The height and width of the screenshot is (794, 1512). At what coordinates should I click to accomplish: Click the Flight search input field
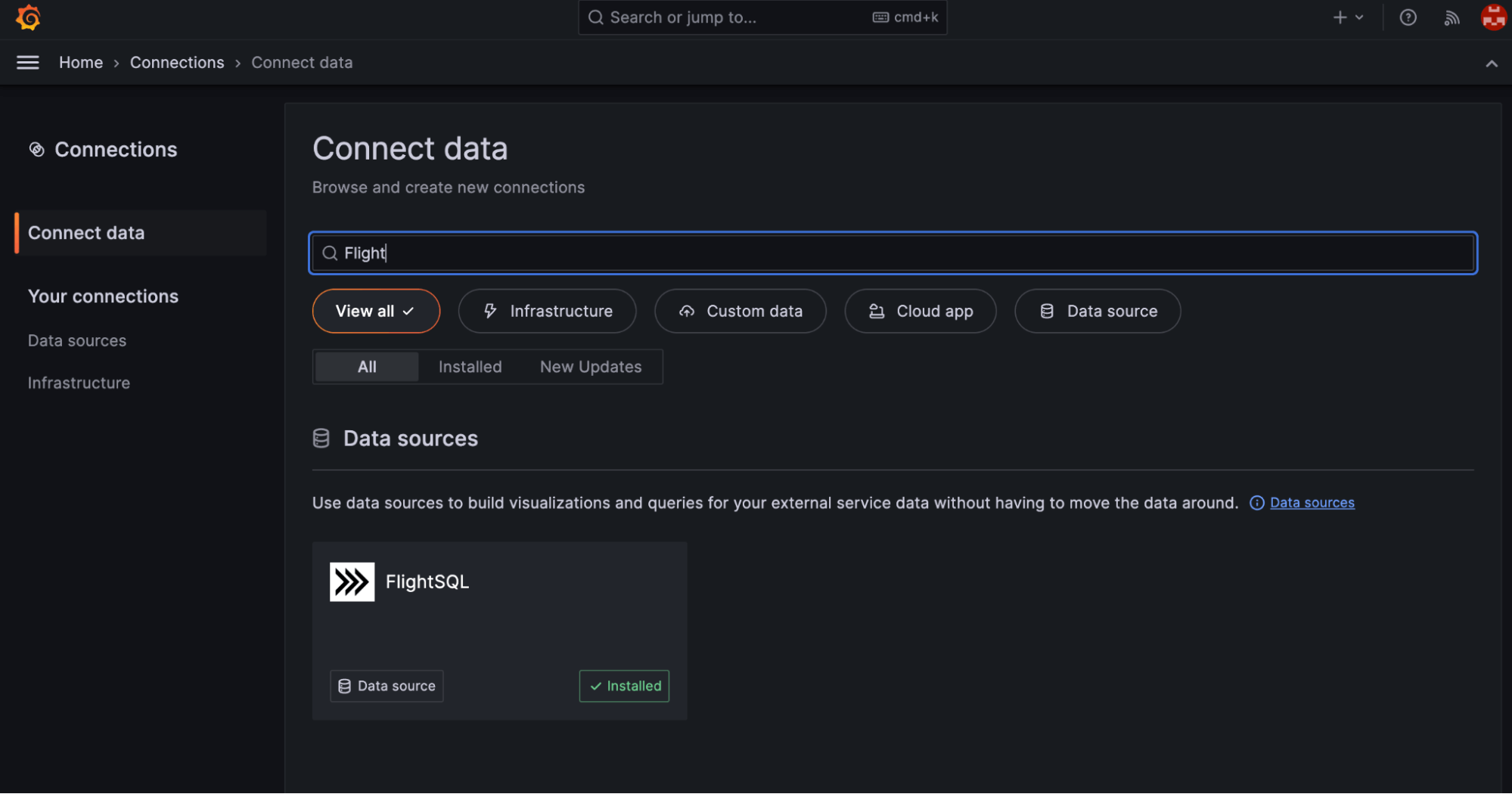click(893, 253)
